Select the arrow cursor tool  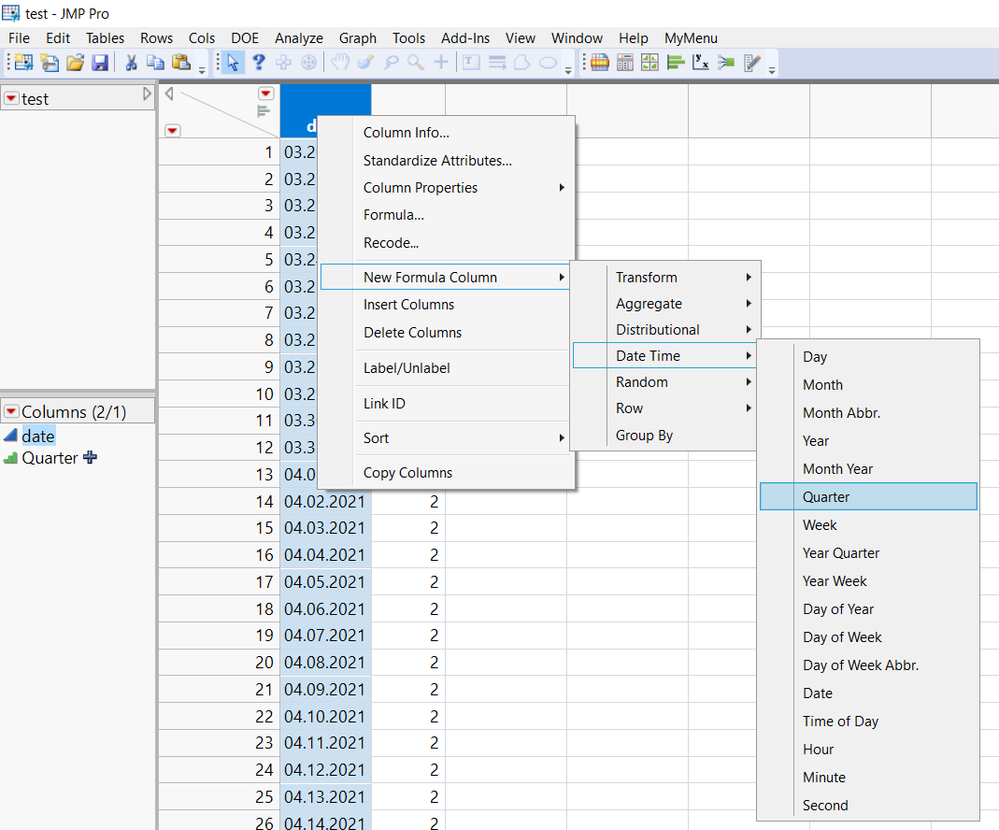232,63
